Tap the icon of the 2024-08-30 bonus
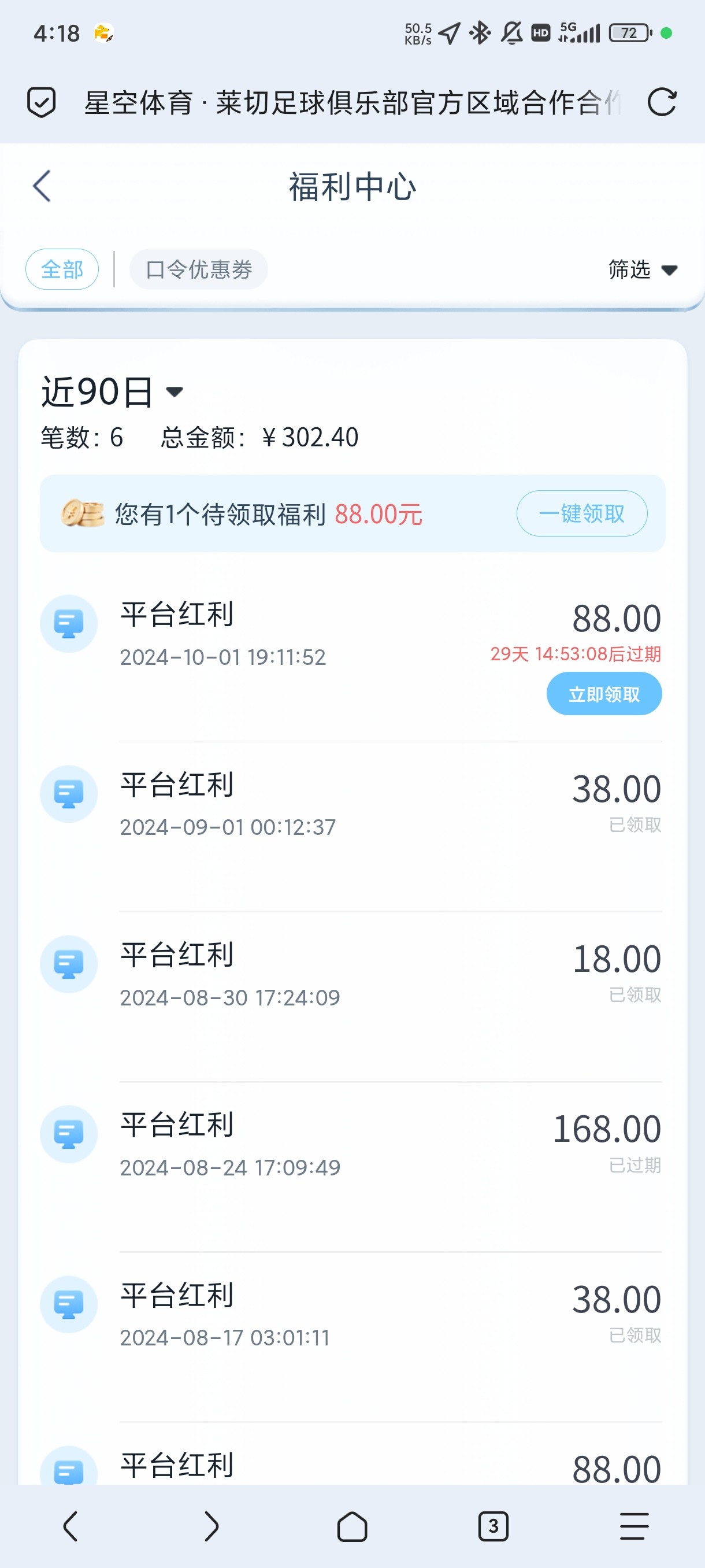 pos(69,964)
